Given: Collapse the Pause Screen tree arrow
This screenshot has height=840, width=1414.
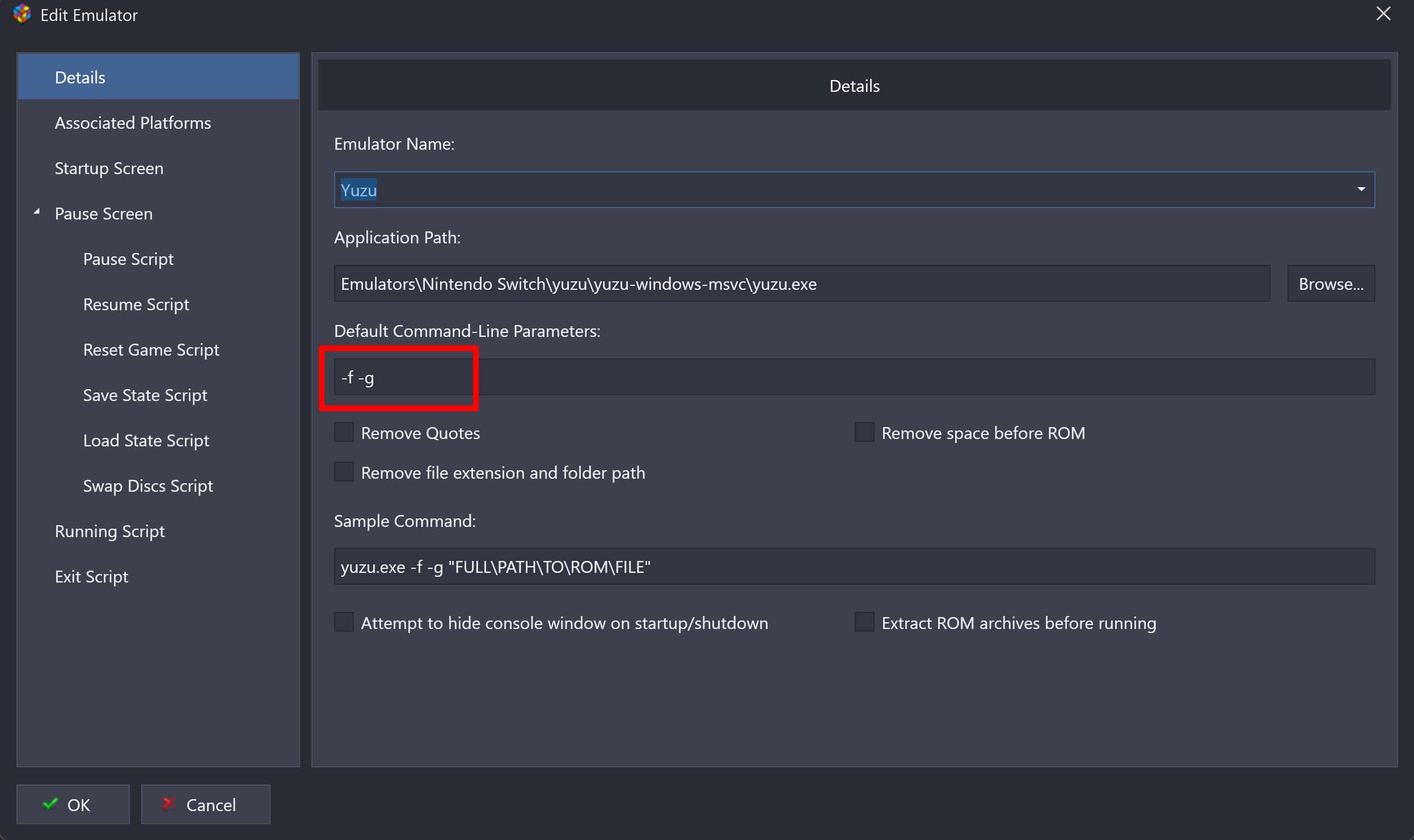Looking at the screenshot, I should (x=37, y=212).
